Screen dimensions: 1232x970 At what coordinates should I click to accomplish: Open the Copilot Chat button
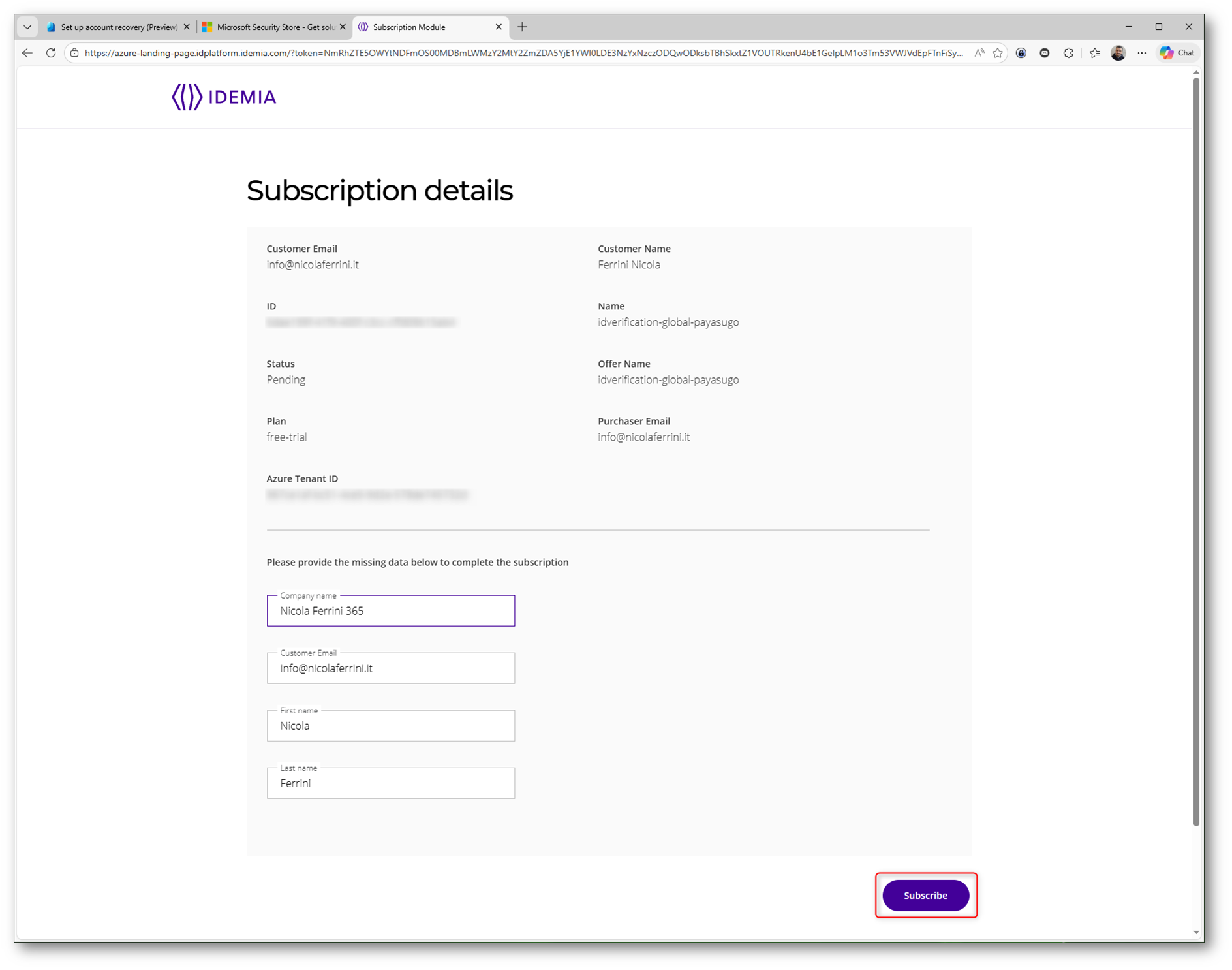1178,53
